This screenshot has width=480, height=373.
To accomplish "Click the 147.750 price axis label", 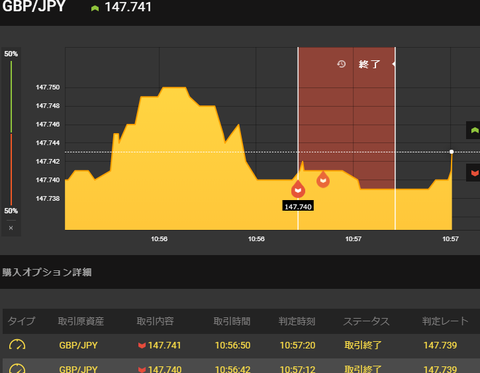I will pos(48,87).
